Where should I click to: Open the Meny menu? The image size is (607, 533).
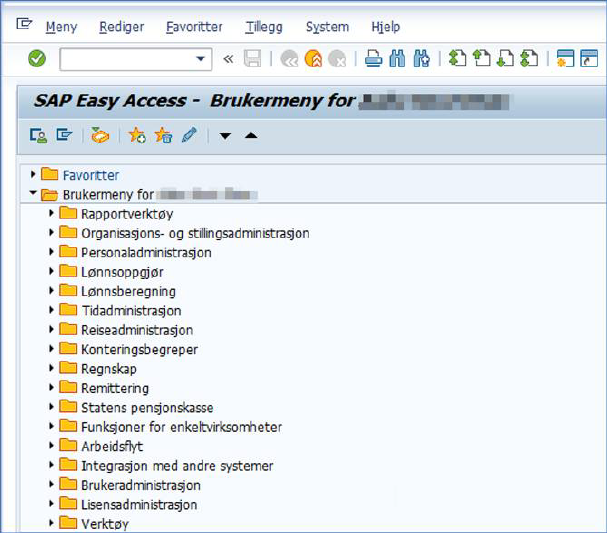[61, 27]
